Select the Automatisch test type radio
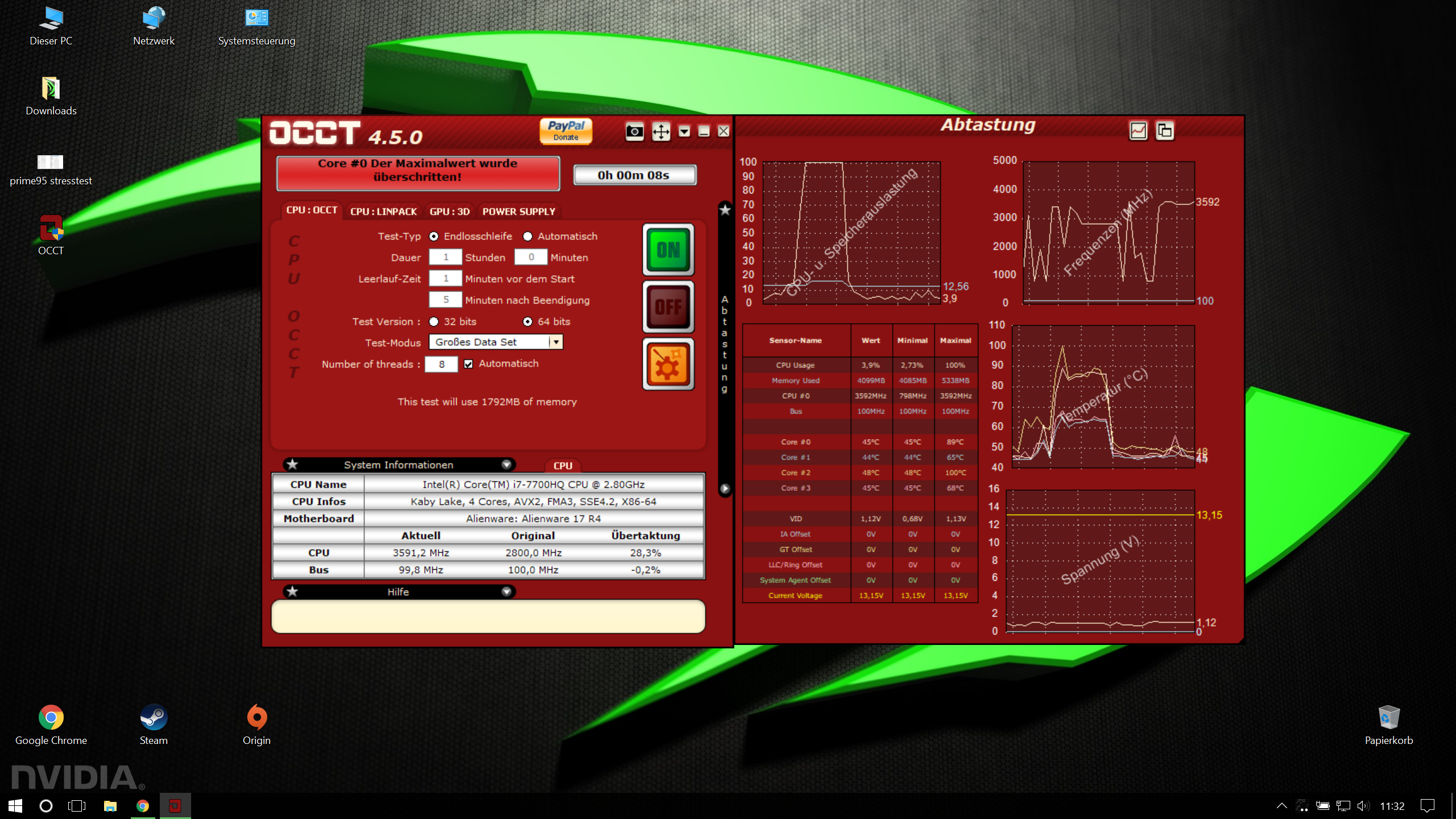The height and width of the screenshot is (819, 1456). click(x=528, y=237)
